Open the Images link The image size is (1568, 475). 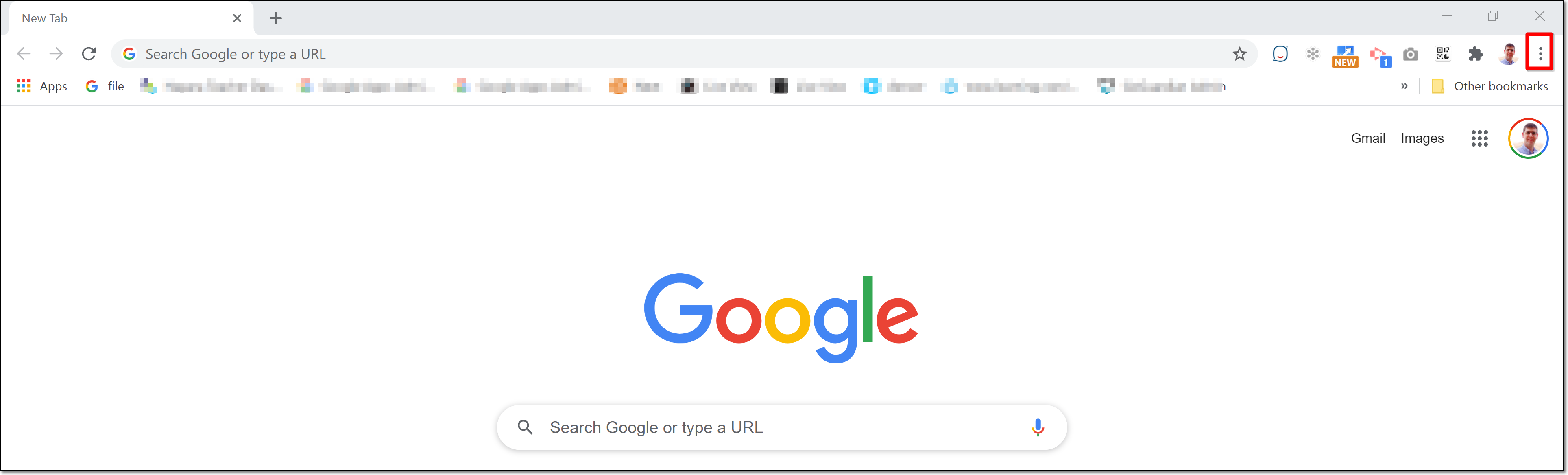point(1422,138)
